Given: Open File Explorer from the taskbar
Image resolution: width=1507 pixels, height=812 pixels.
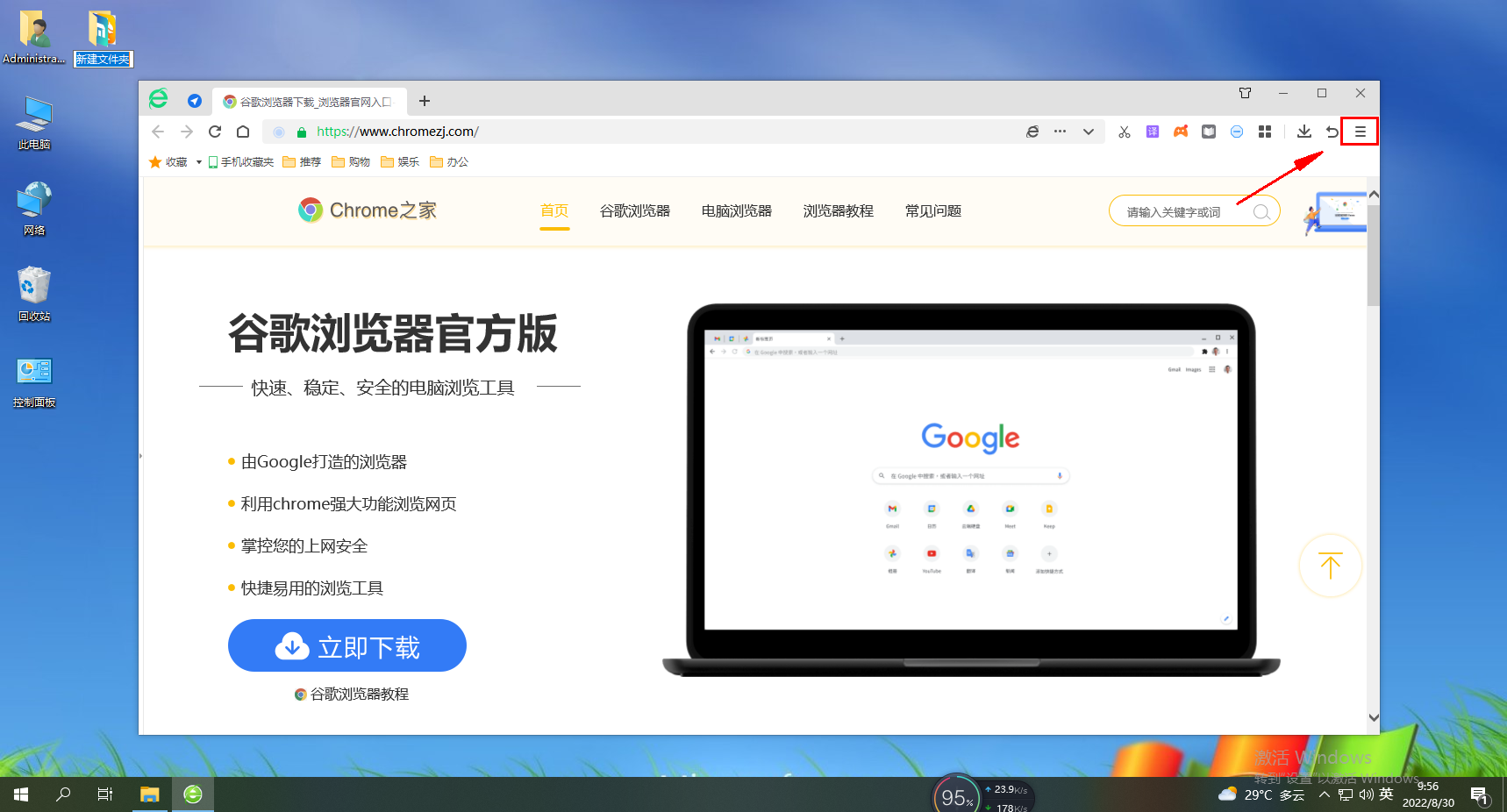Looking at the screenshot, I should pos(150,794).
